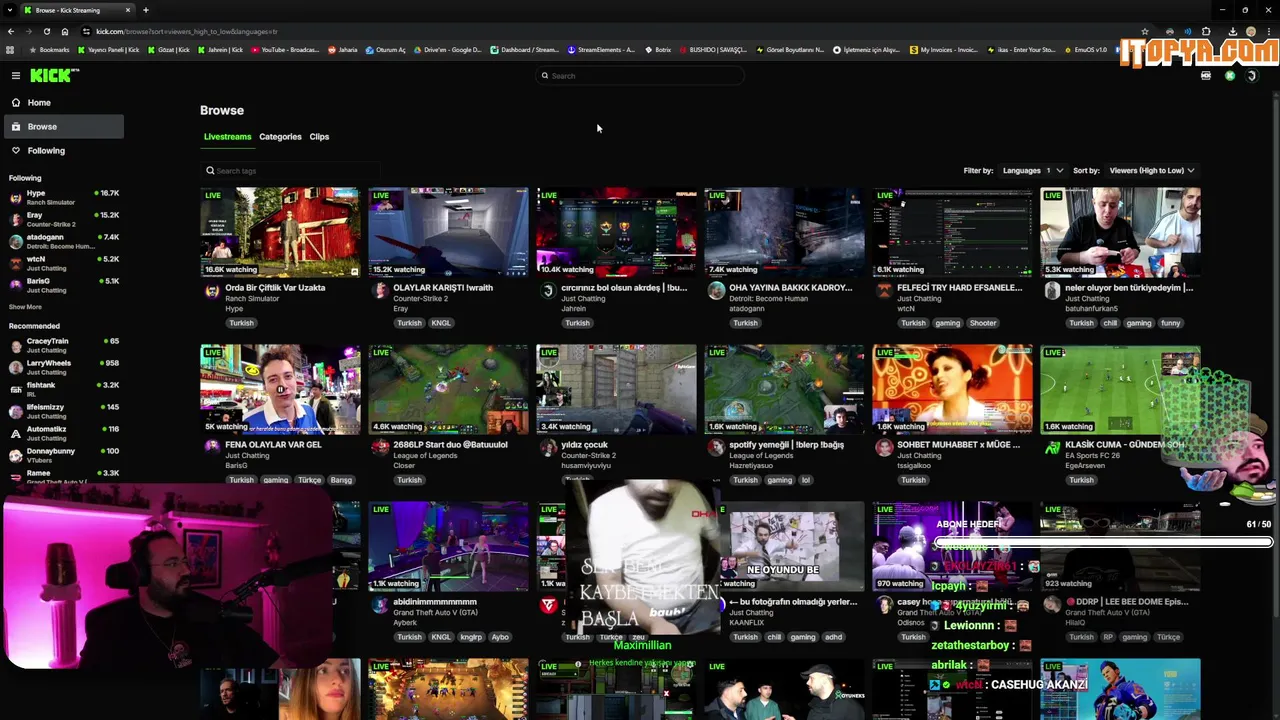This screenshot has height=720, width=1280.
Task: Close the Browse - Kick Streaming tab
Action: pos(128,10)
